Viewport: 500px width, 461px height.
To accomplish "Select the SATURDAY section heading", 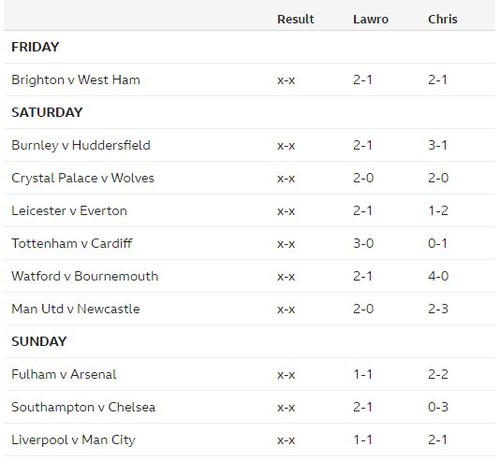I will coord(47,112).
